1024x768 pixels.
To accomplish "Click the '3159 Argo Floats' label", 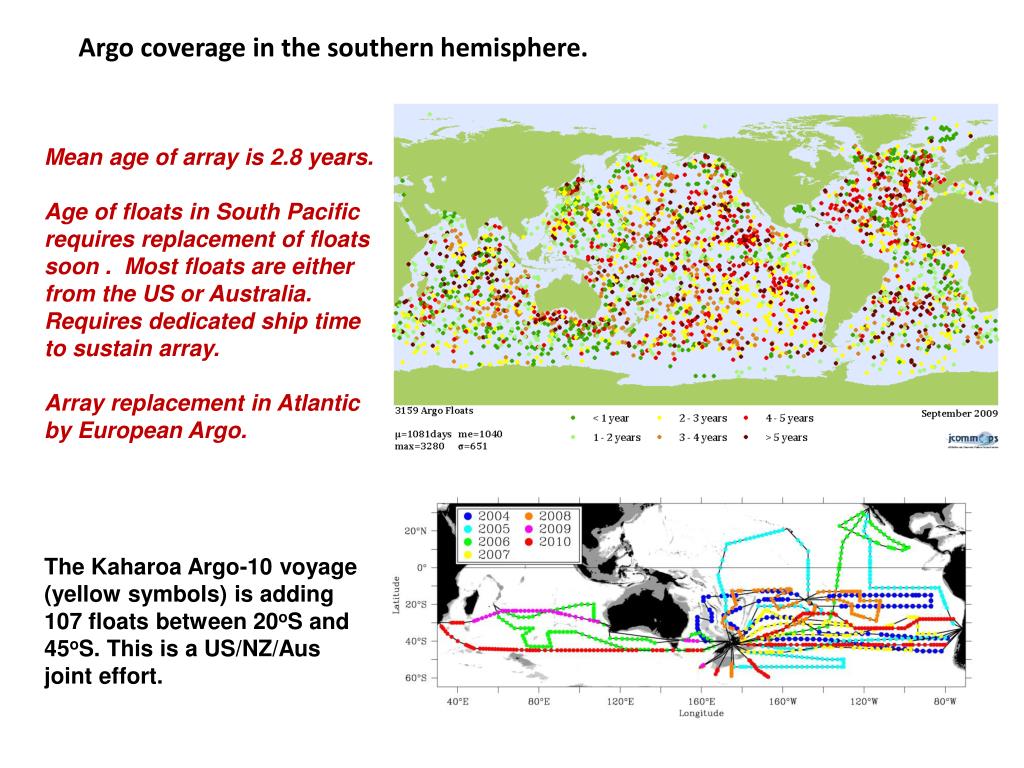I will 434,411.
